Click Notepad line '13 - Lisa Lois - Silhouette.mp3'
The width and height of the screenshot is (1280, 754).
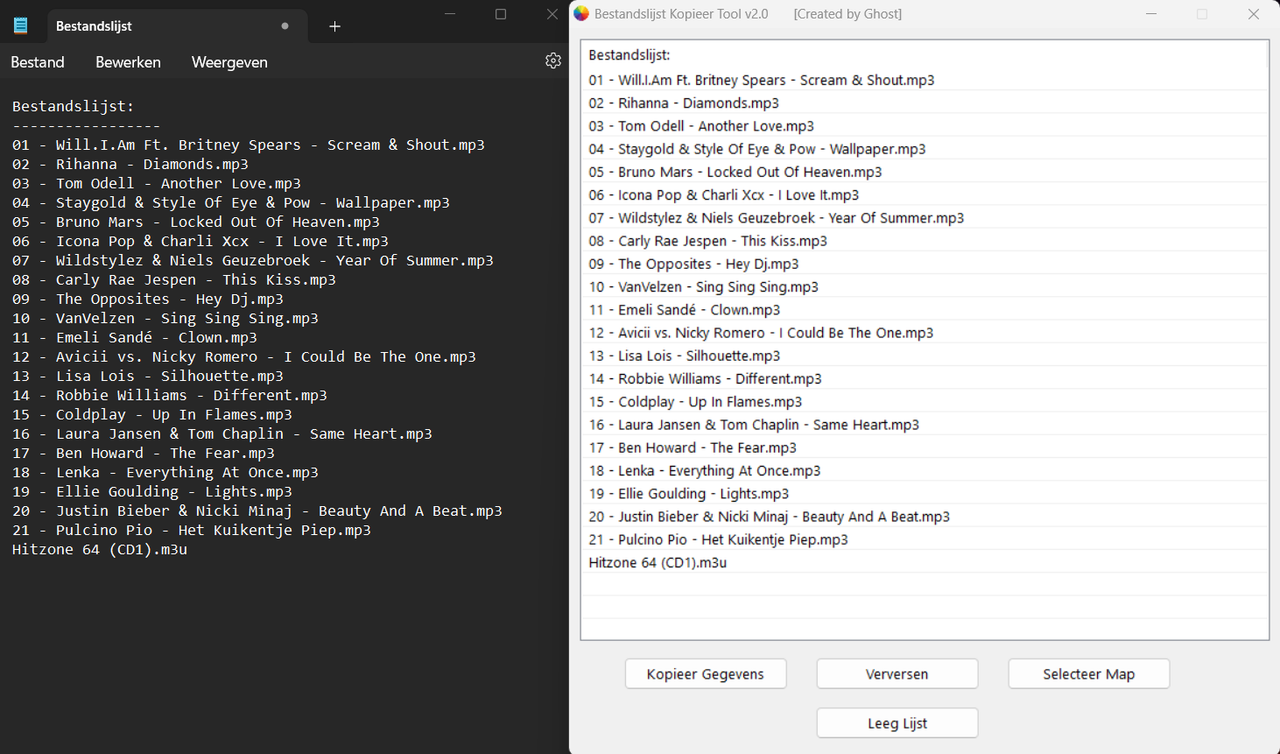[148, 376]
